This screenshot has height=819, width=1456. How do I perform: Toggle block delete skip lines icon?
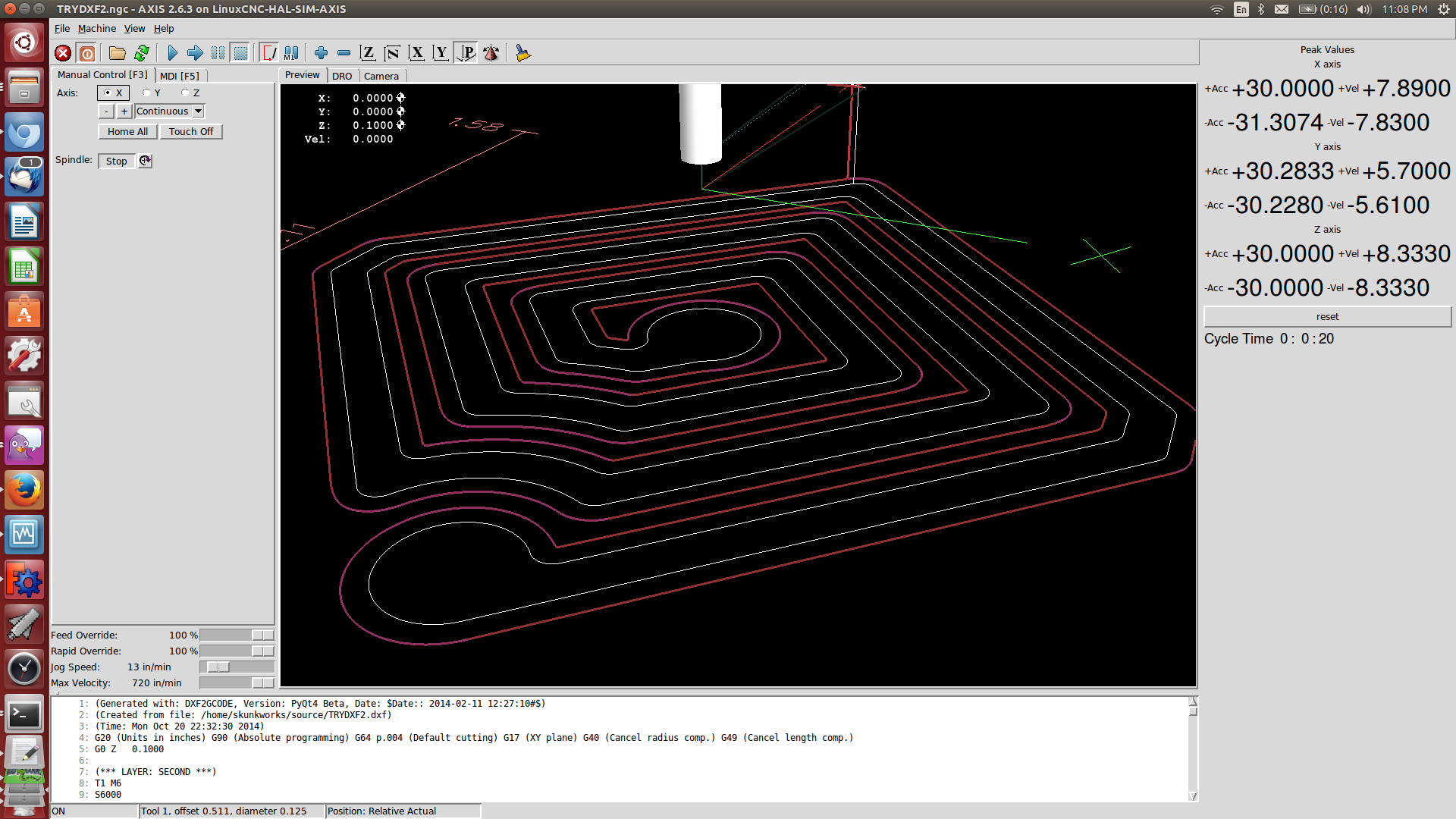(268, 53)
